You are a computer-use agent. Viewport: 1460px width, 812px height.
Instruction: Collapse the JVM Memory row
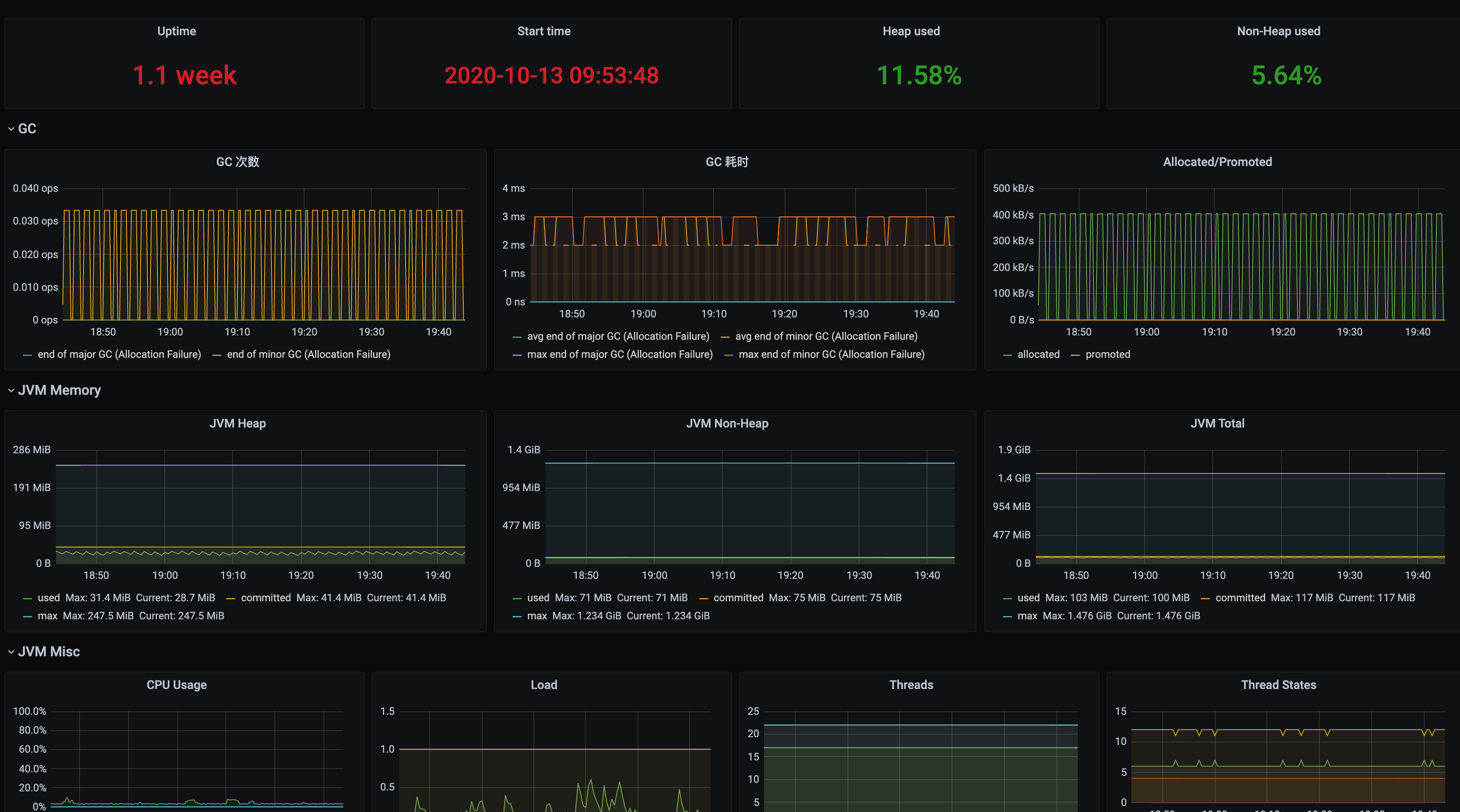click(x=59, y=390)
